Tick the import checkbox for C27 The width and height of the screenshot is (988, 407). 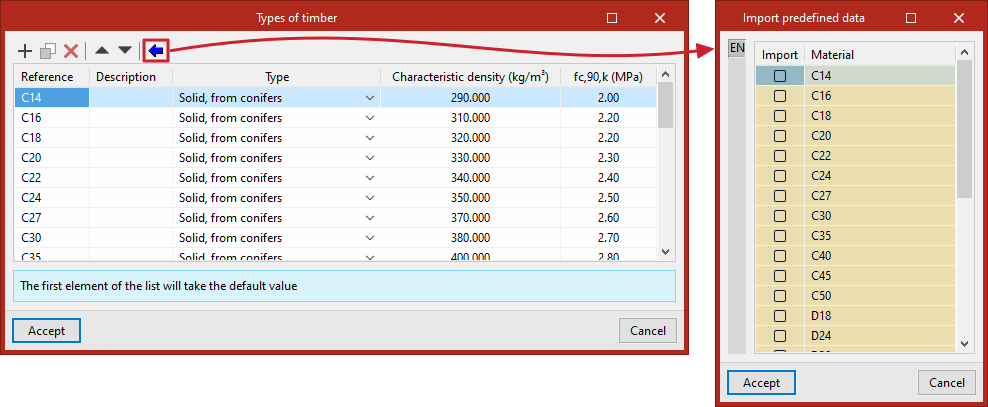(780, 196)
